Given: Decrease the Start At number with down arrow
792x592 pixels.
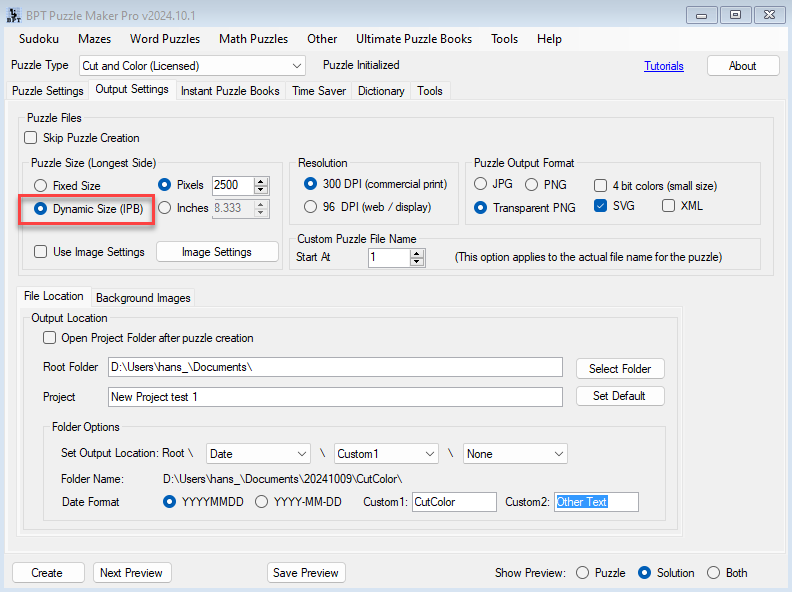Looking at the screenshot, I should click(418, 262).
